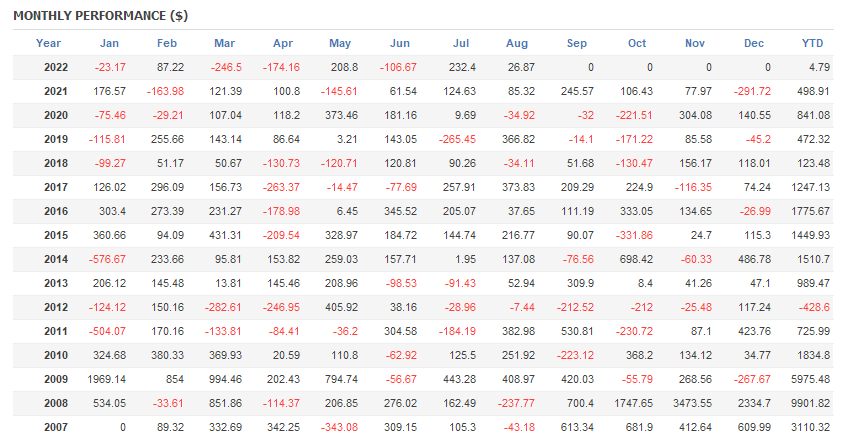Screen dimensions: 847x442
Task: Click the -343.08 May 2007 cell
Action: point(336,428)
